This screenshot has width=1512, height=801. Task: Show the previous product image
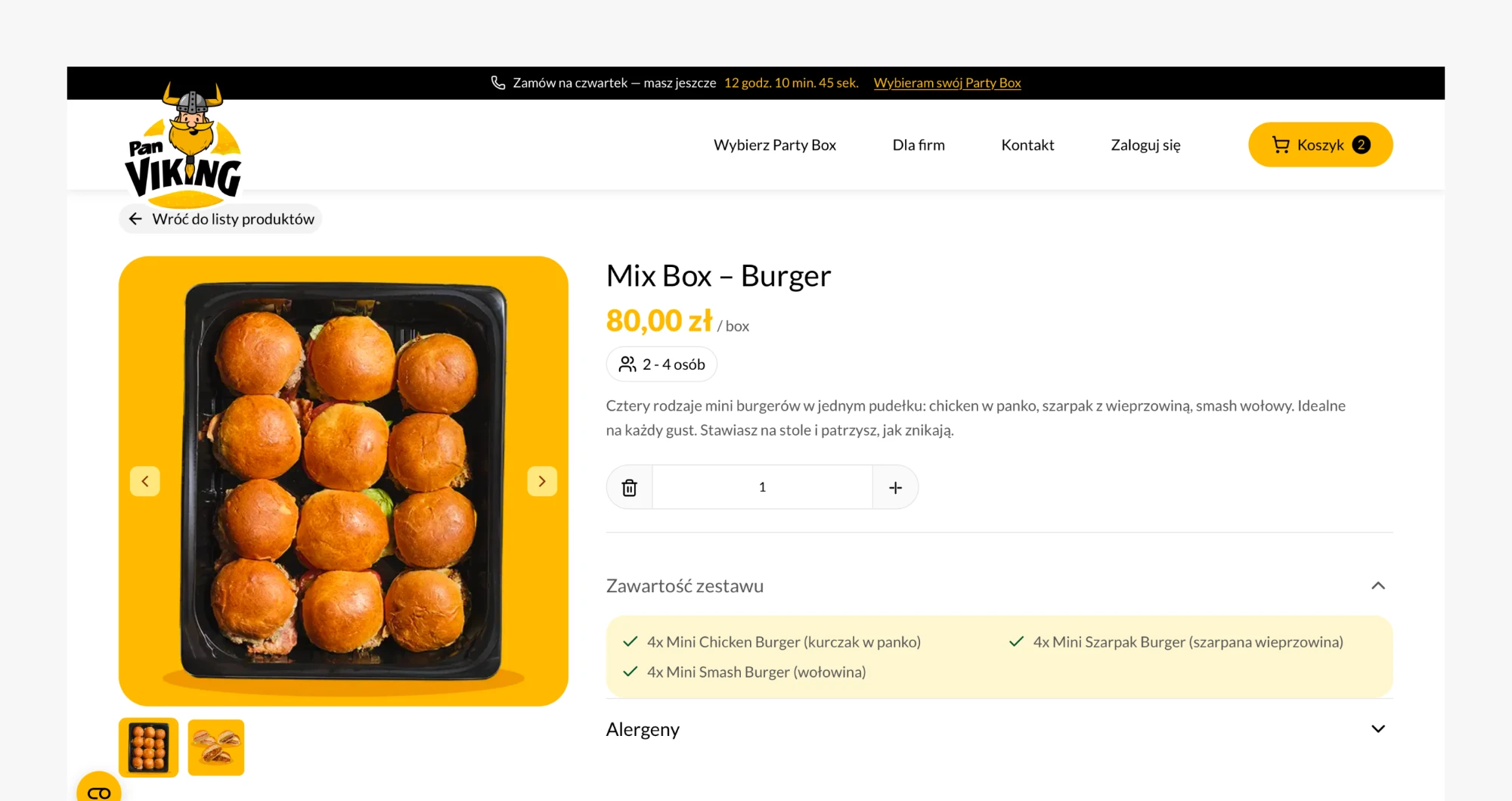pyautogui.click(x=145, y=481)
